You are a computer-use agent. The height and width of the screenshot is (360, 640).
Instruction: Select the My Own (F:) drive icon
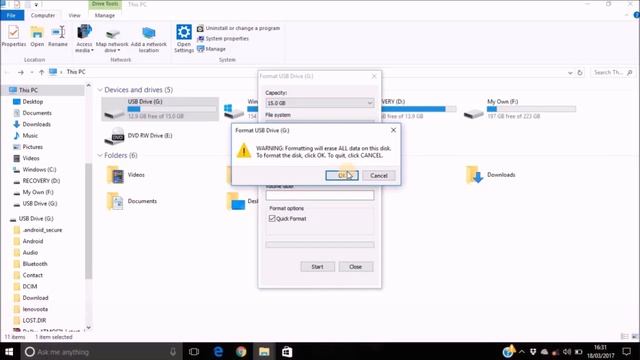click(473, 113)
